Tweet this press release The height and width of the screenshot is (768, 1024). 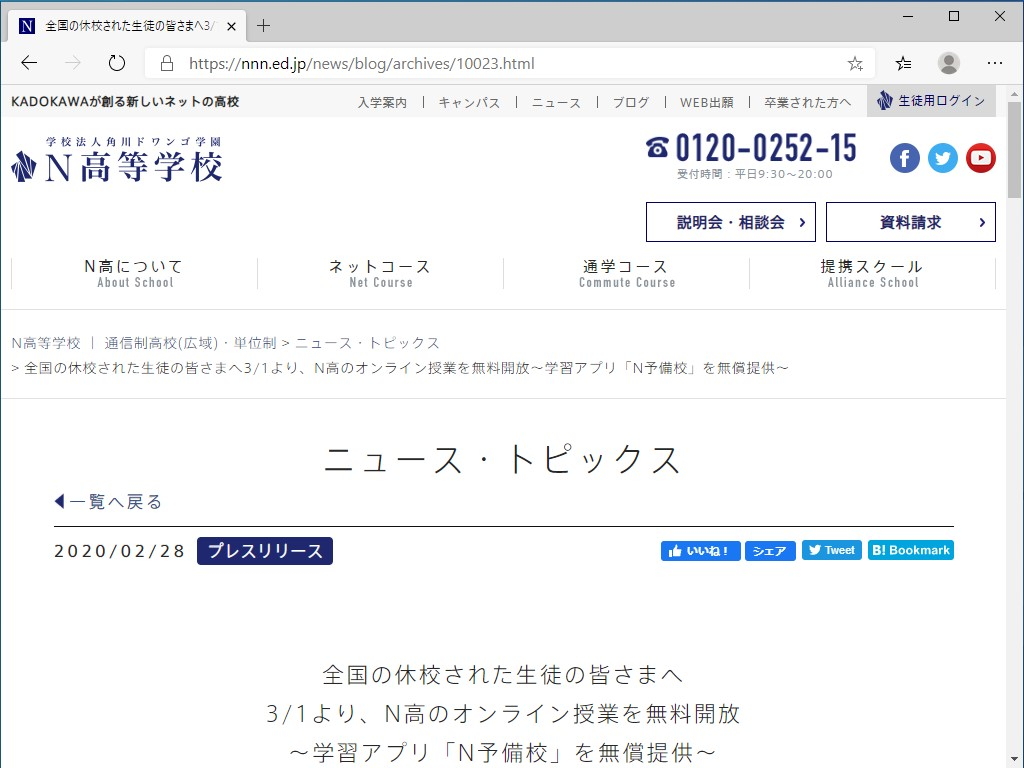831,549
